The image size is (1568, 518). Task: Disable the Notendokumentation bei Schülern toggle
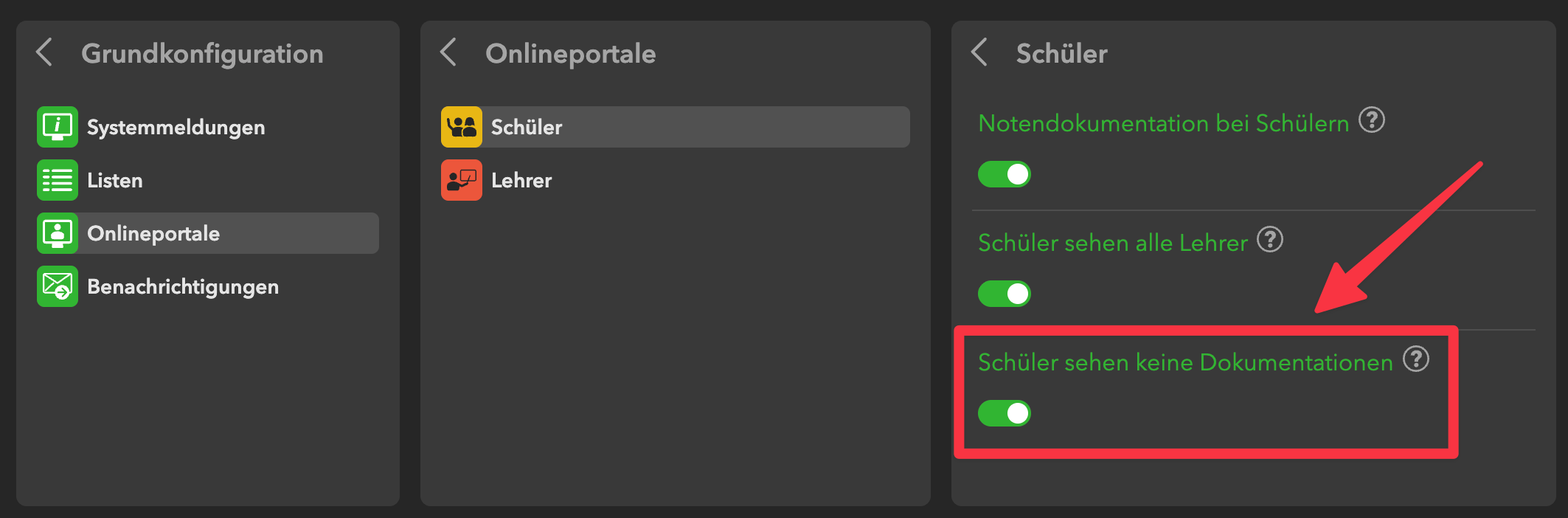(x=1005, y=174)
